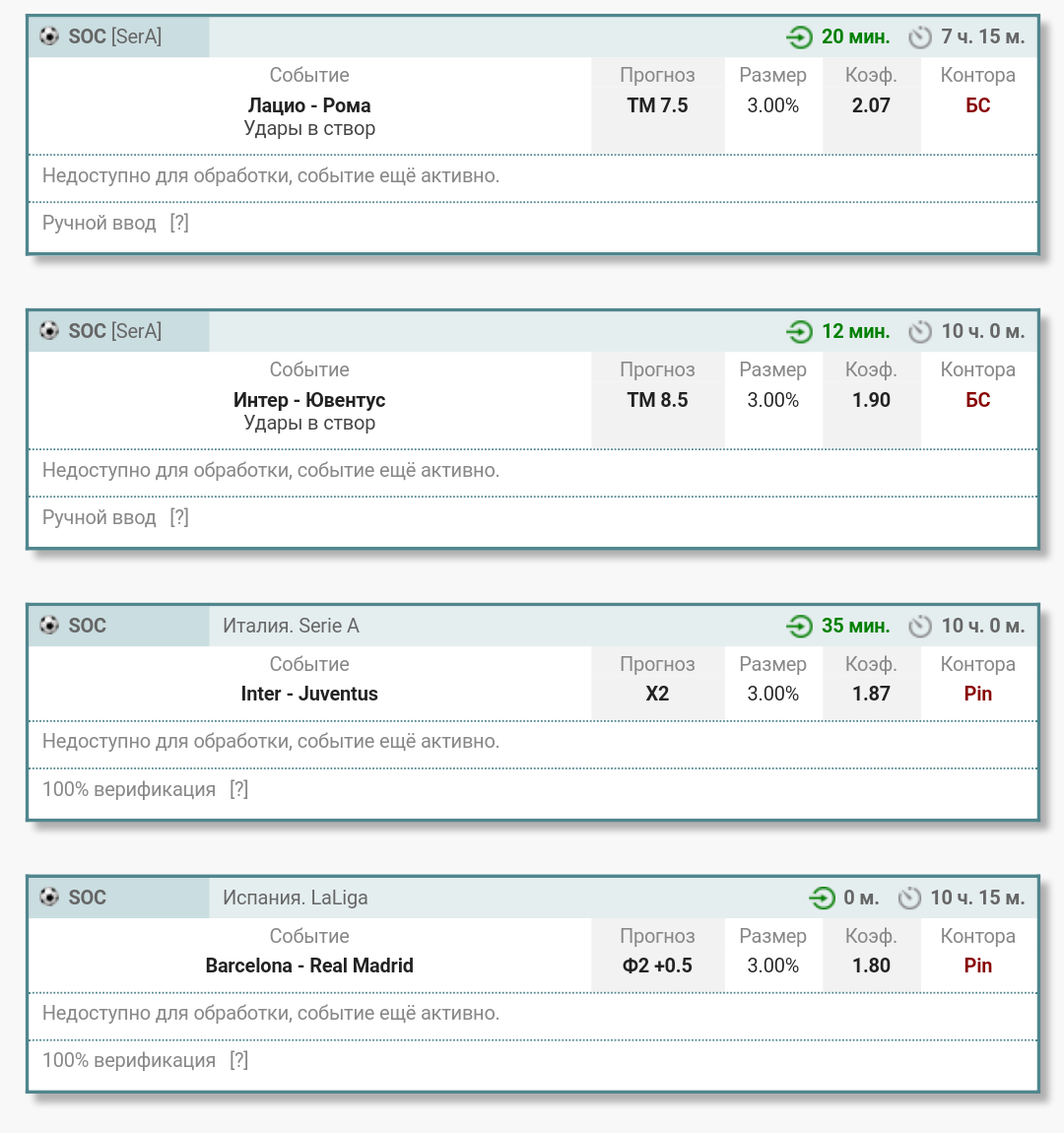Click the Лацио - Рома event title
Viewport: 1064px width, 1133px height.
[309, 105]
